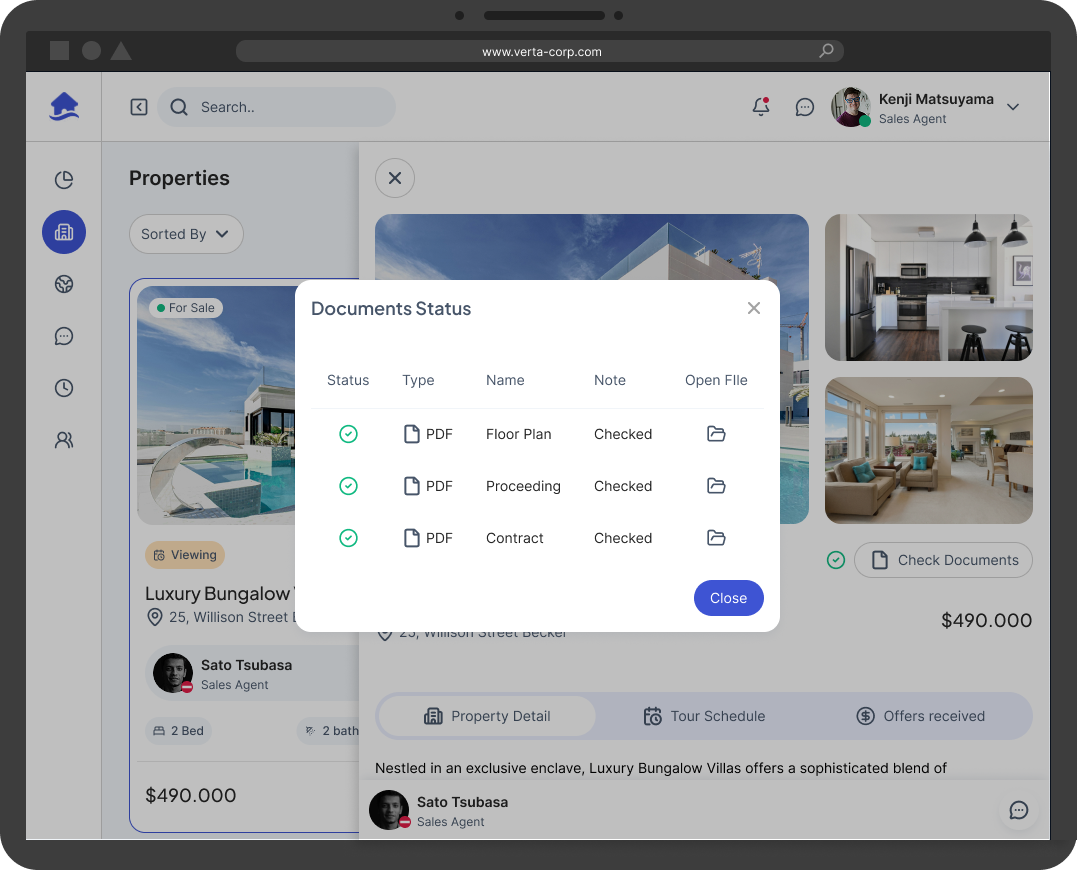The width and height of the screenshot is (1080, 870).
Task: Click the Type column header
Action: pos(418,380)
